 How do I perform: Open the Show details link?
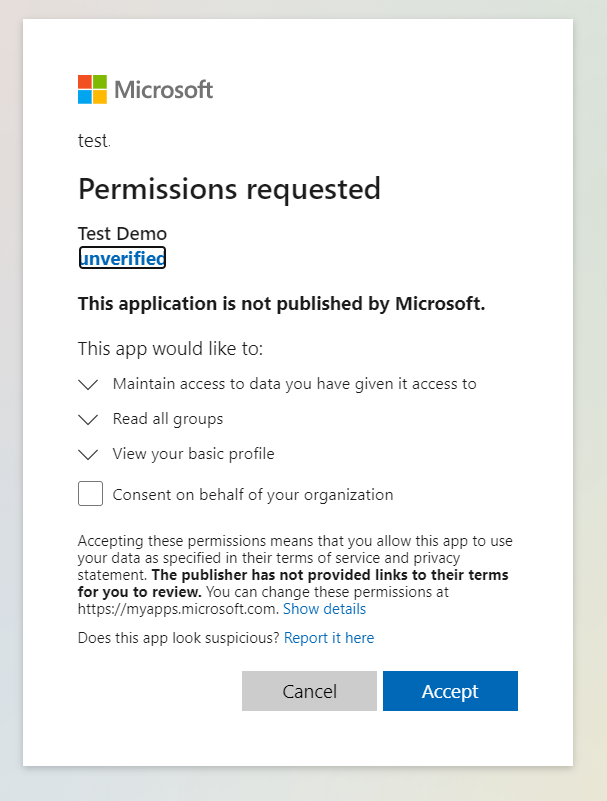coord(324,609)
